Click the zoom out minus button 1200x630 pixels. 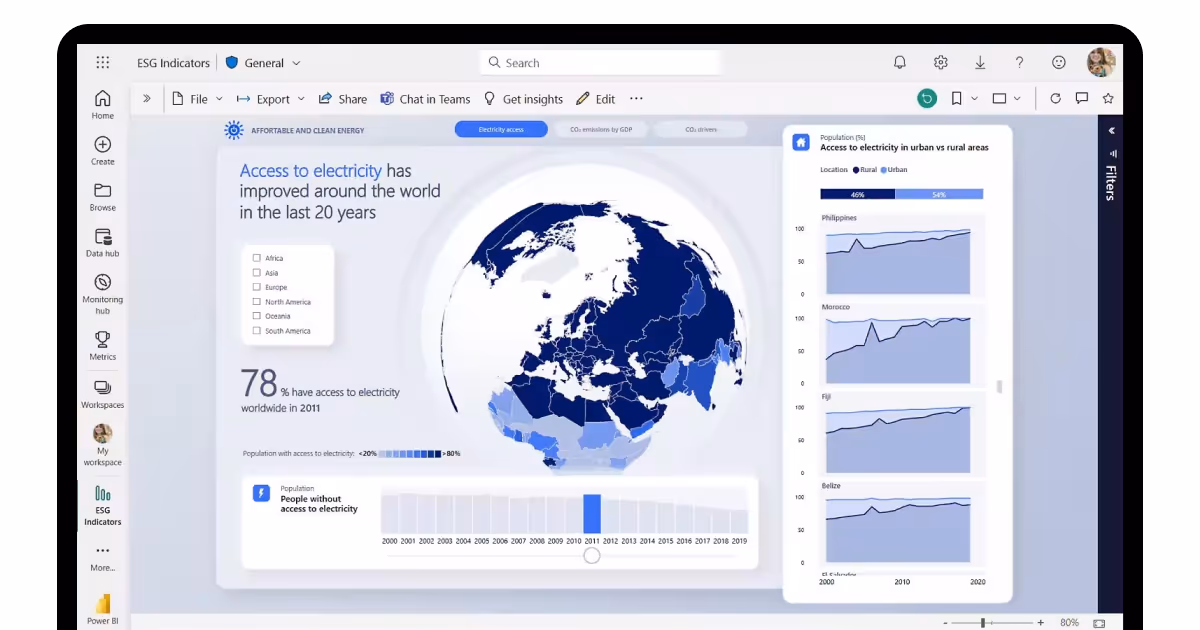pyautogui.click(x=944, y=623)
